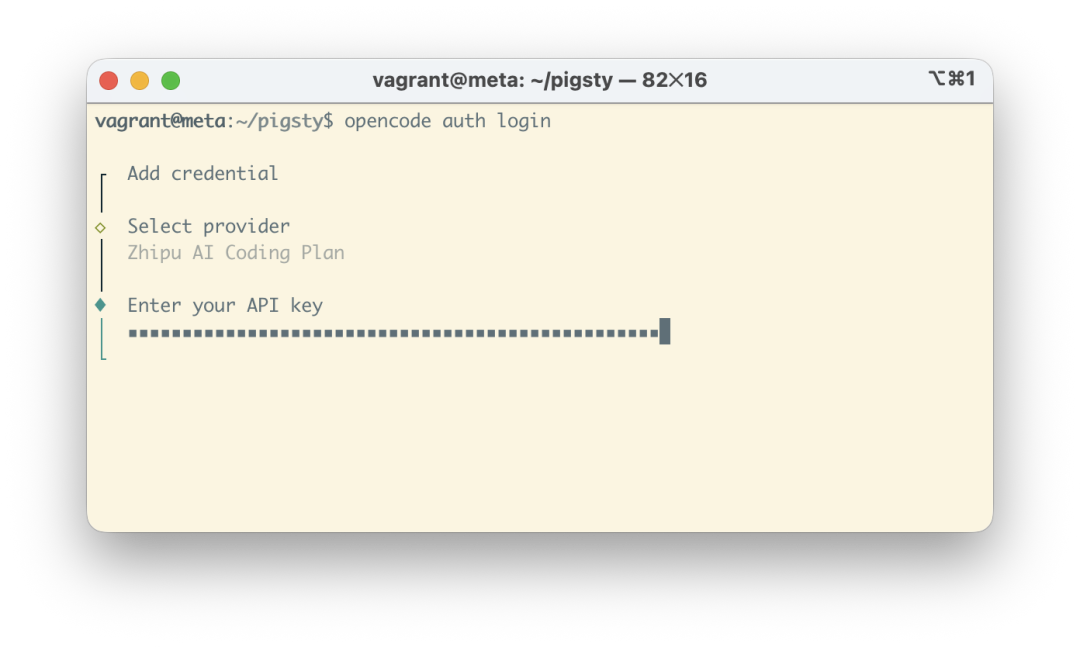Click the yellow minimize window button
This screenshot has width=1080, height=647.
point(140,81)
